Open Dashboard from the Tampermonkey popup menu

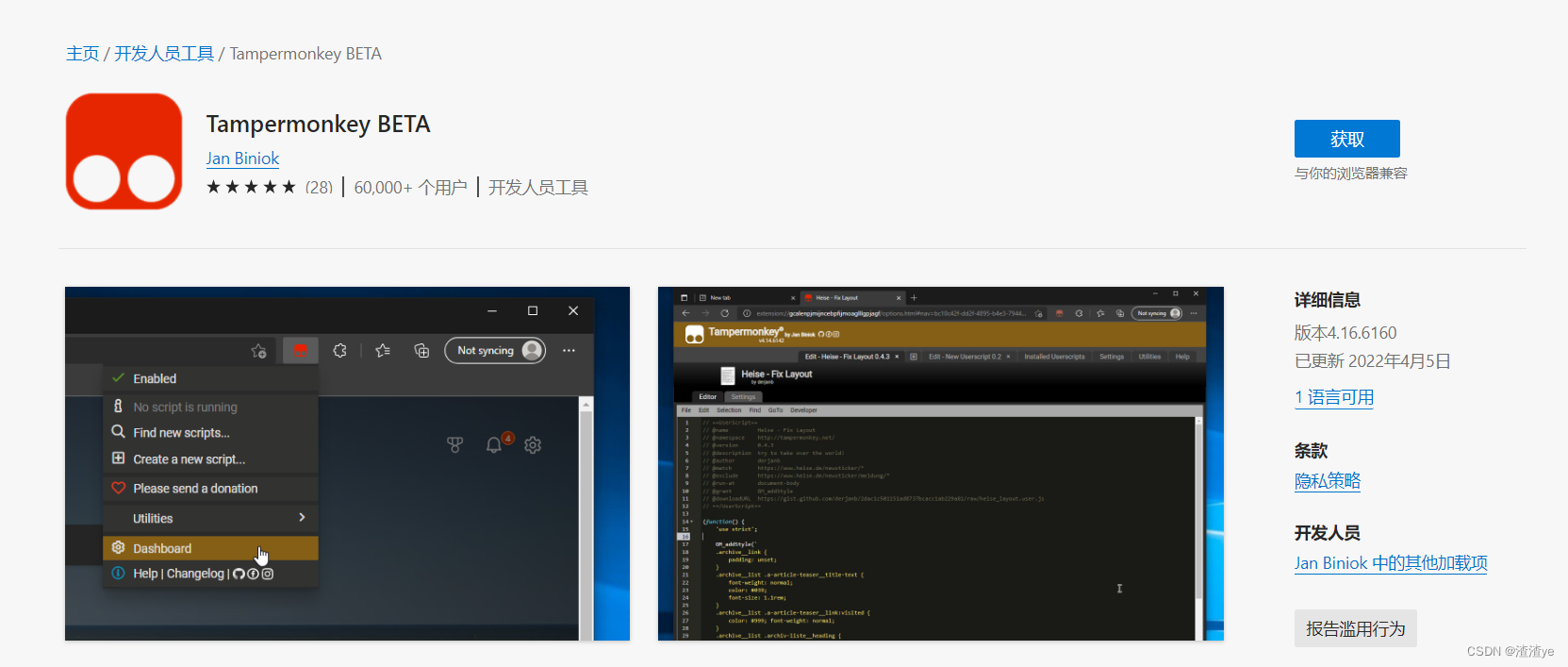pyautogui.click(x=210, y=548)
